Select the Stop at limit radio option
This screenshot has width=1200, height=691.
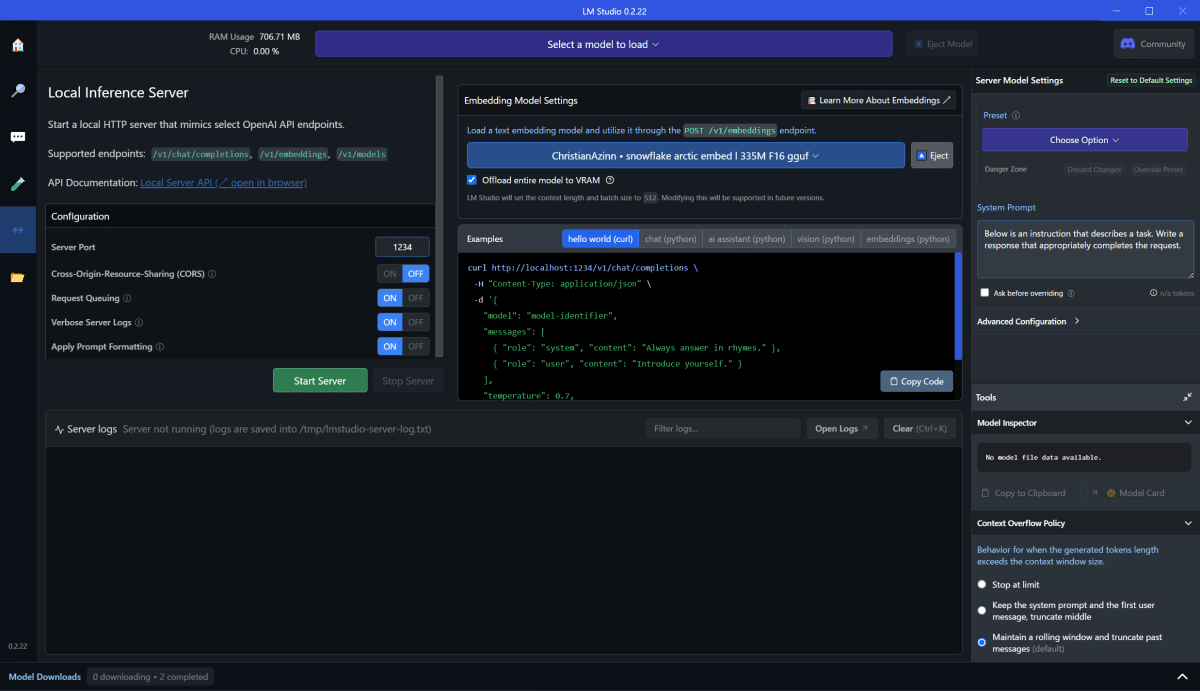pyautogui.click(x=982, y=584)
